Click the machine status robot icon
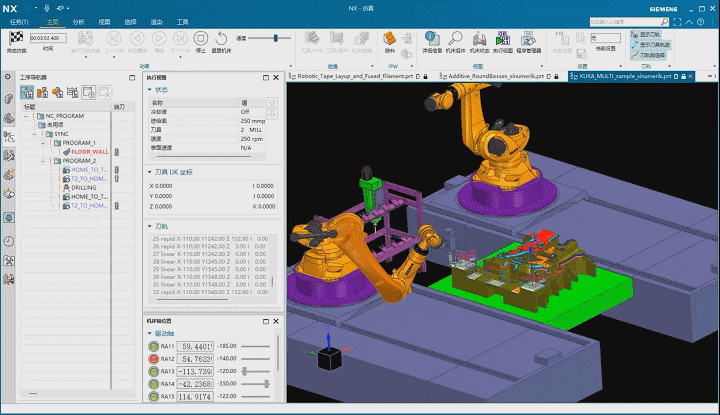The image size is (720, 415). click(x=479, y=38)
